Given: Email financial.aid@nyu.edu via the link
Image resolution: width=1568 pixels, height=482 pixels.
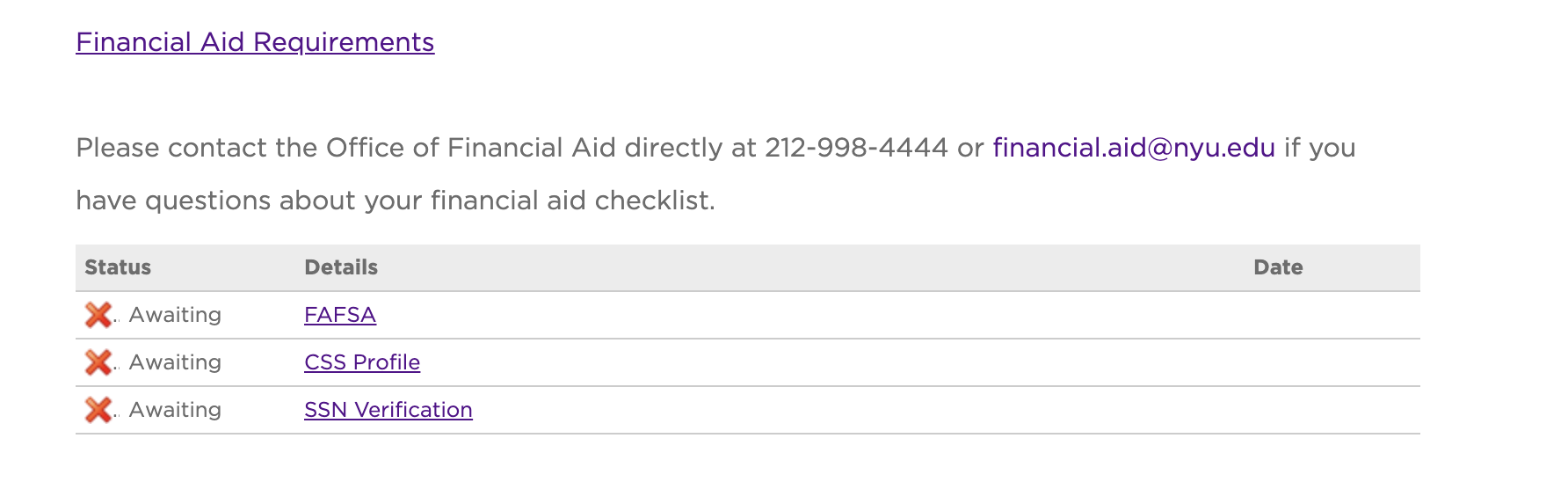Looking at the screenshot, I should tap(1134, 148).
